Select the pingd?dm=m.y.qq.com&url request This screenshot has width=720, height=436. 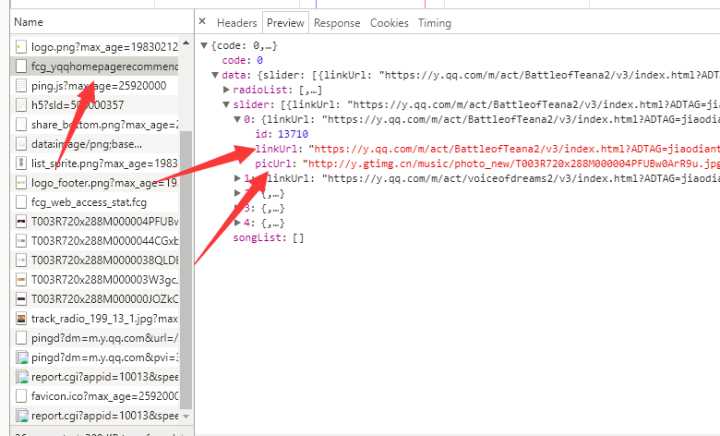pyautogui.click(x=95, y=338)
